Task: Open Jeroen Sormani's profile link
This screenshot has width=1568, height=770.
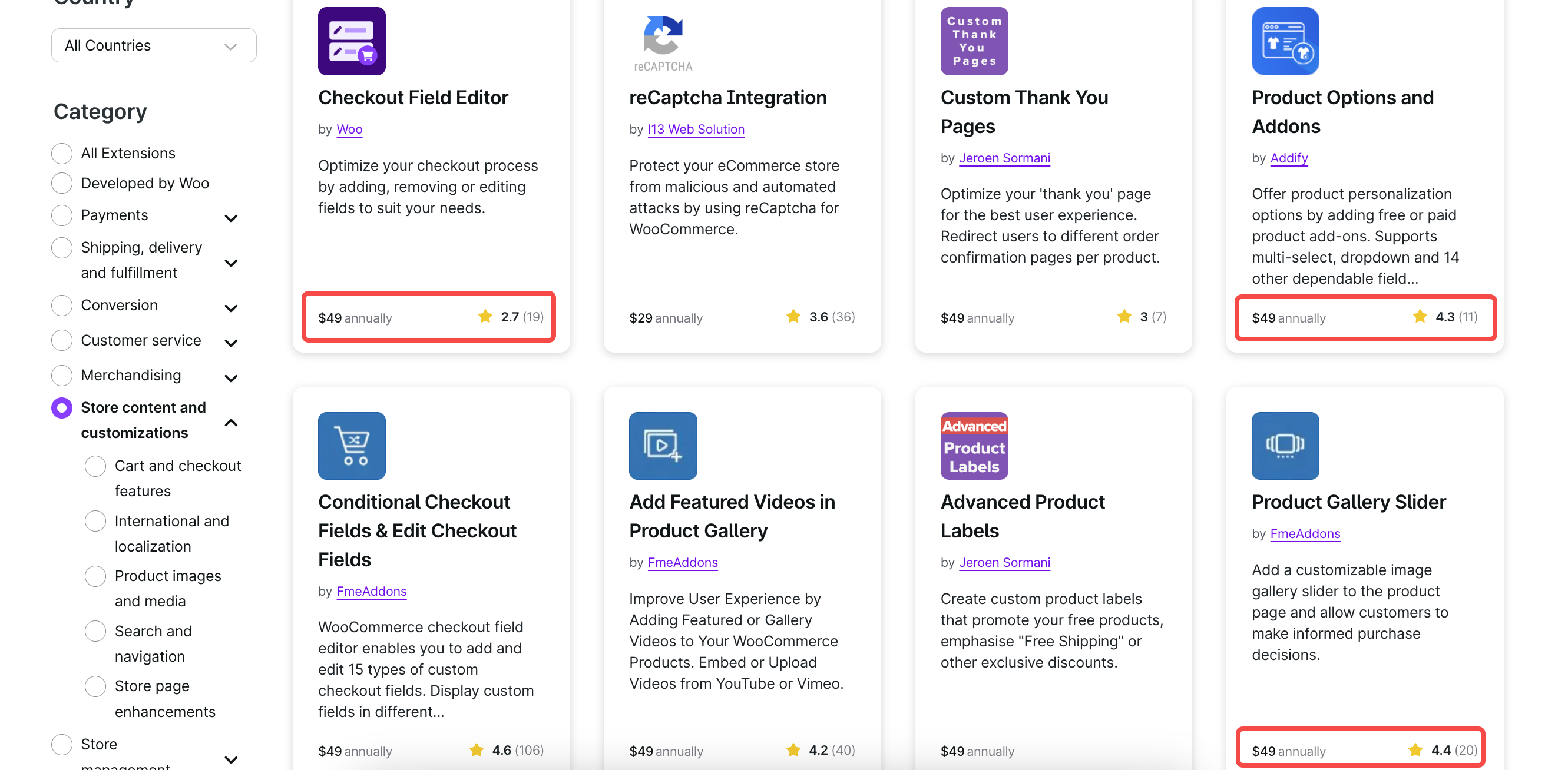Action: (1004, 158)
